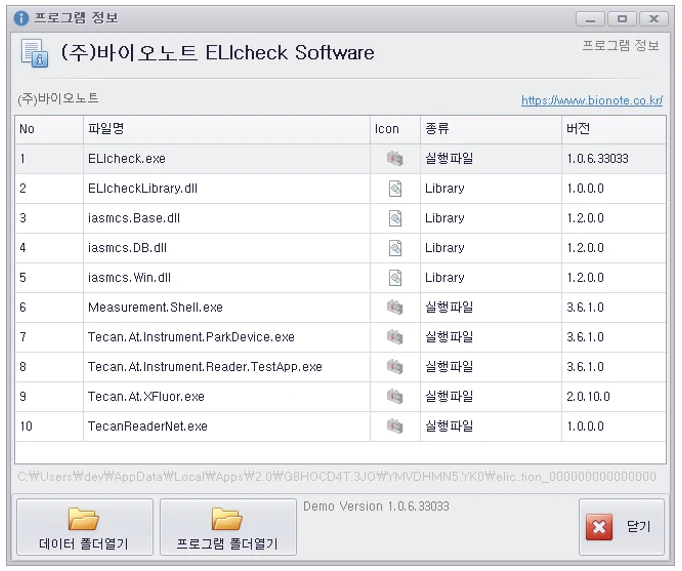Click the blue info icon in title bar
Screen dimensions: 682x571
point(21,18)
